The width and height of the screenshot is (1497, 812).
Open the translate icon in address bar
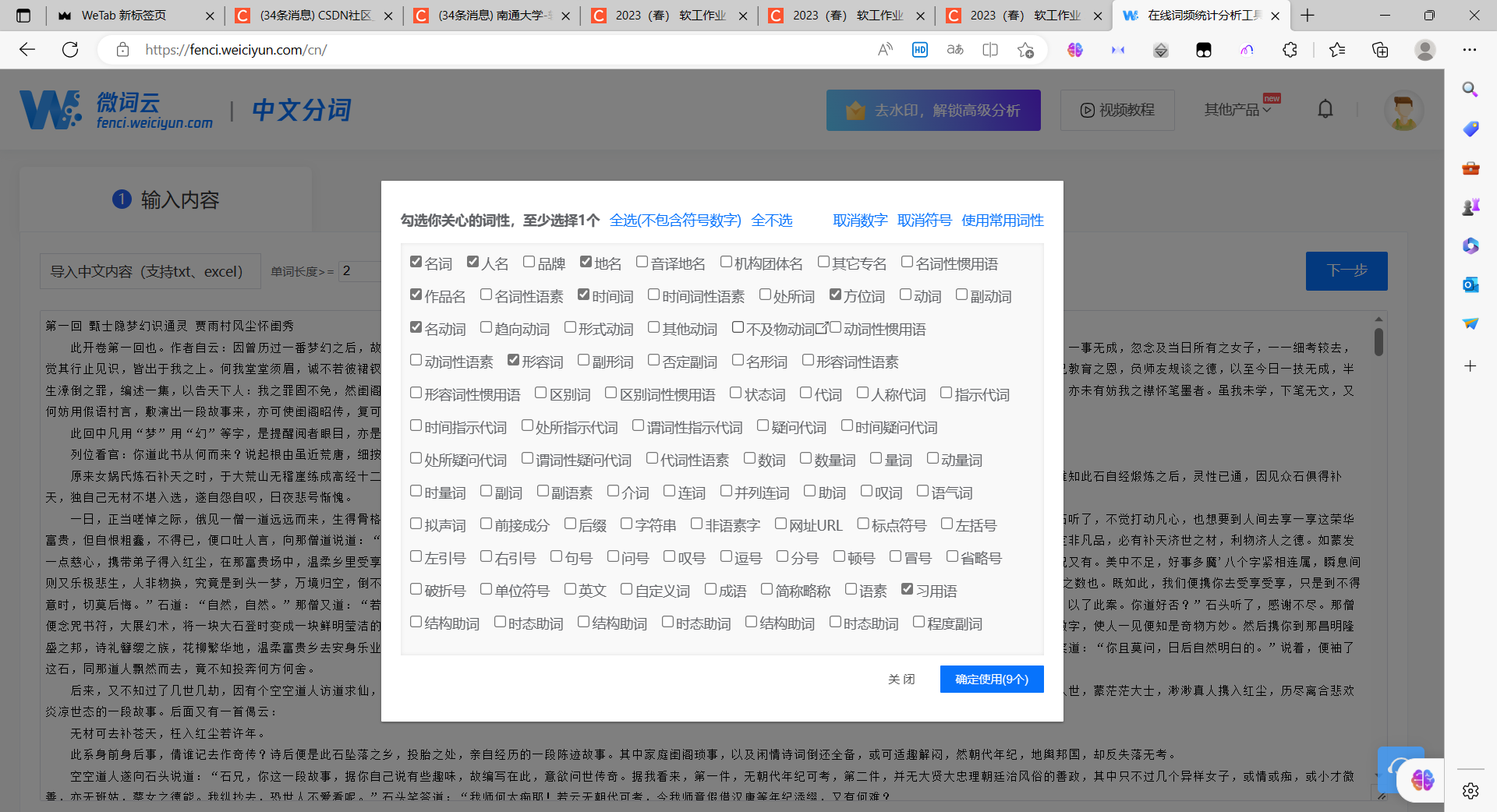(x=955, y=50)
